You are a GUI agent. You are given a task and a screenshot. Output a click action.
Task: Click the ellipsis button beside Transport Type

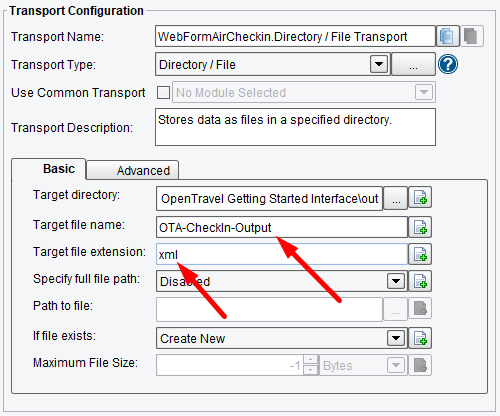click(413, 64)
